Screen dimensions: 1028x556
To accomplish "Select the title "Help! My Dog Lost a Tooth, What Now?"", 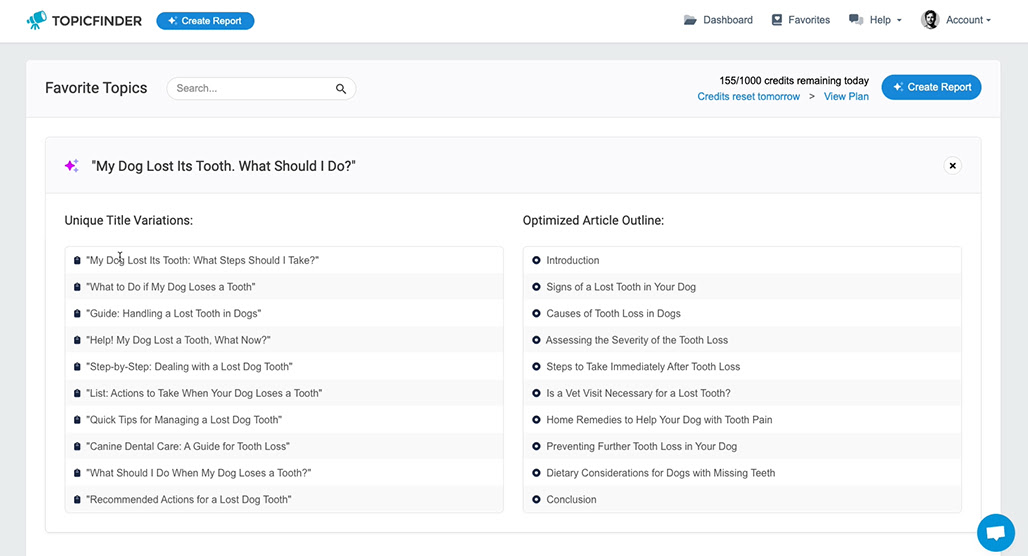I will pos(178,340).
